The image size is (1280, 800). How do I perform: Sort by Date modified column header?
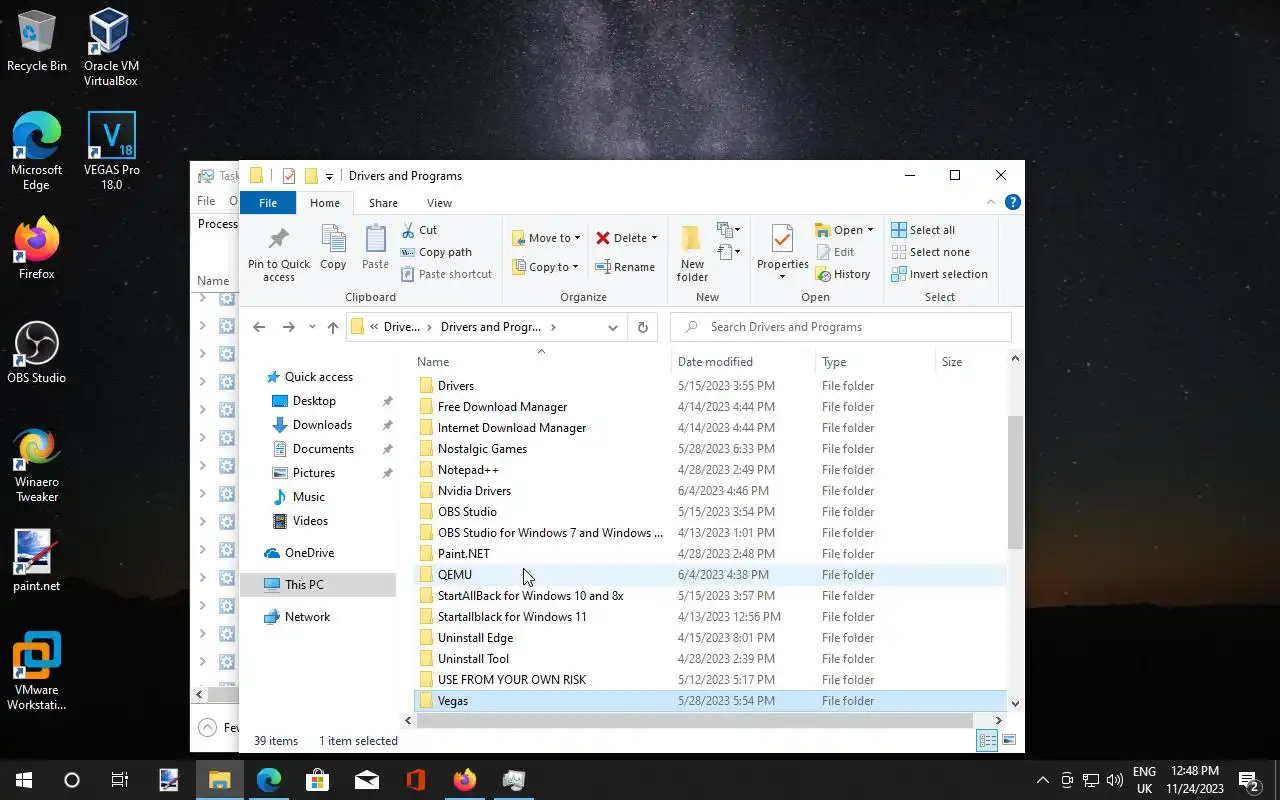pyautogui.click(x=743, y=362)
